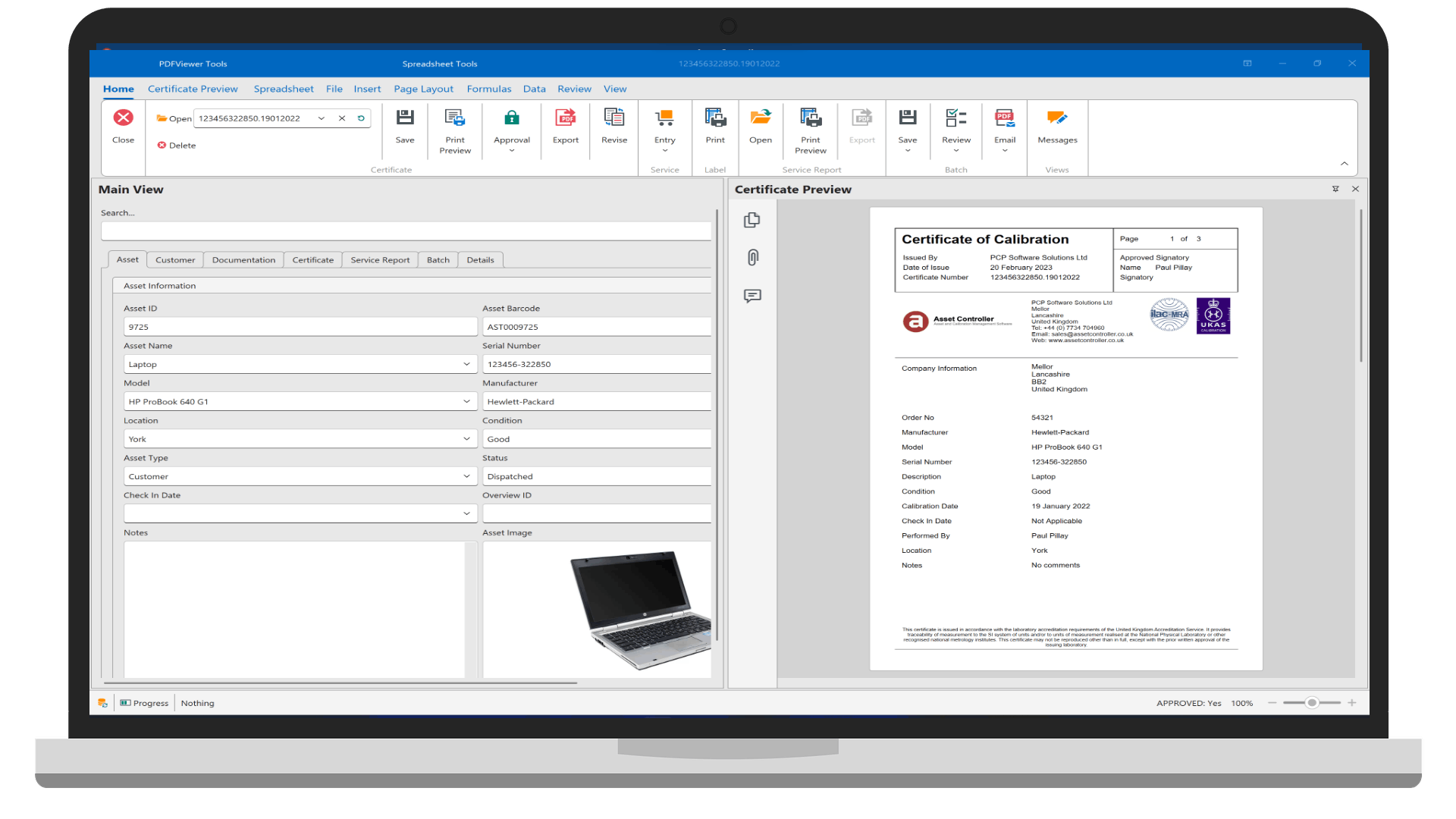Click the copy pages sidebar icon
The width and height of the screenshot is (1456, 819).
pyautogui.click(x=752, y=220)
